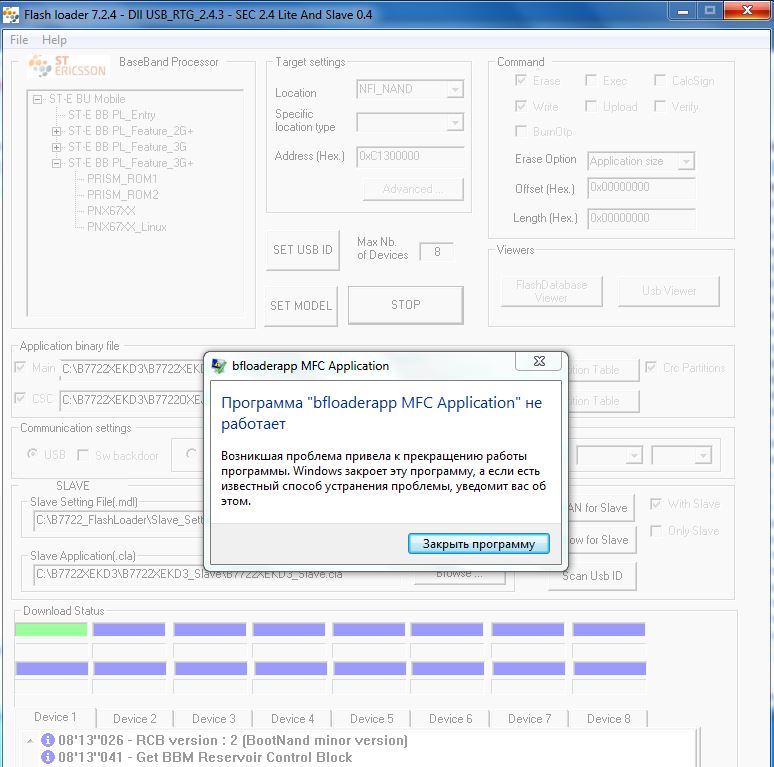
Task: Toggle the Erase checkbox
Action: click(520, 80)
